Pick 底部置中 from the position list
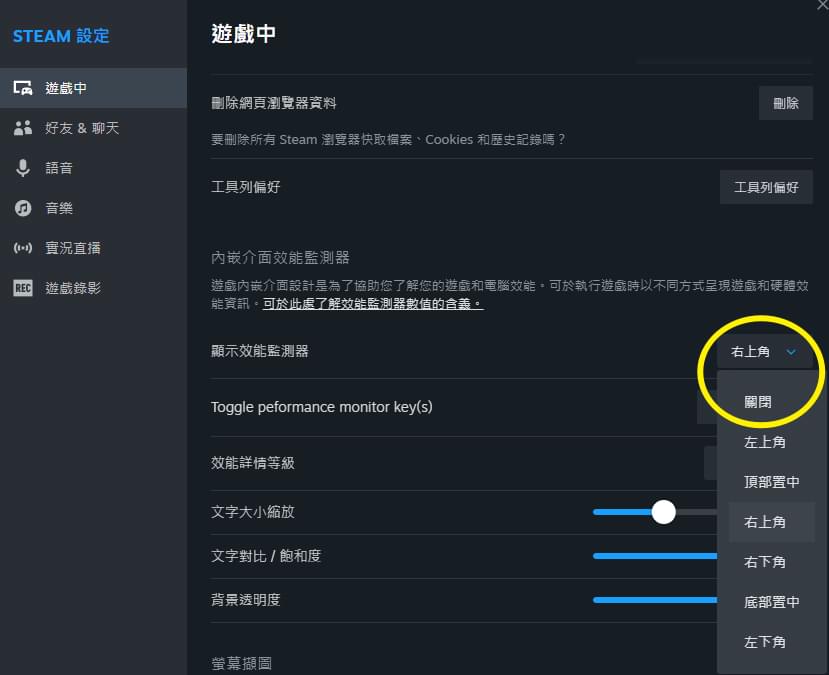The height and width of the screenshot is (675, 829). [x=771, y=602]
